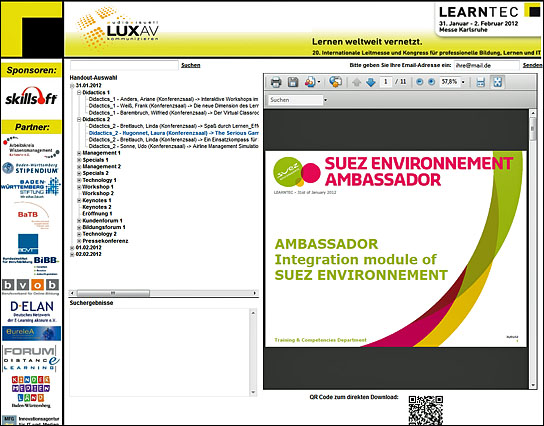This screenshot has height=426, width=544.
Task: Open Didactics_2 Hugonnet, Laura handout
Action: point(173,133)
